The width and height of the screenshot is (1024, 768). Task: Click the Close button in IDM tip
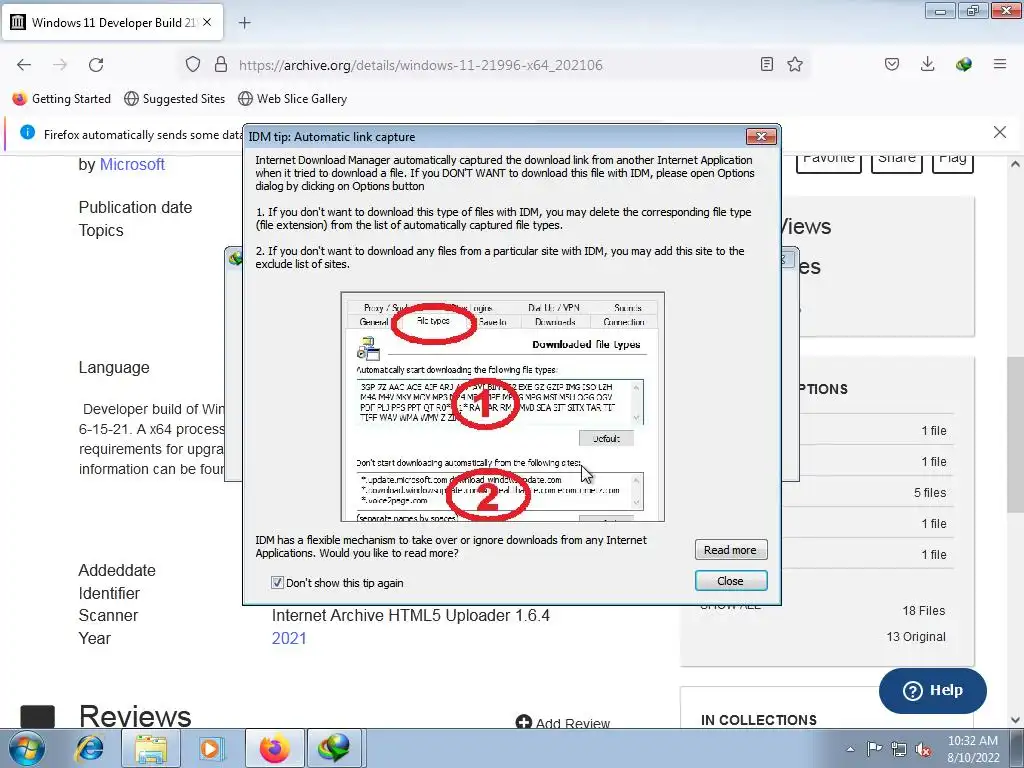tap(731, 581)
